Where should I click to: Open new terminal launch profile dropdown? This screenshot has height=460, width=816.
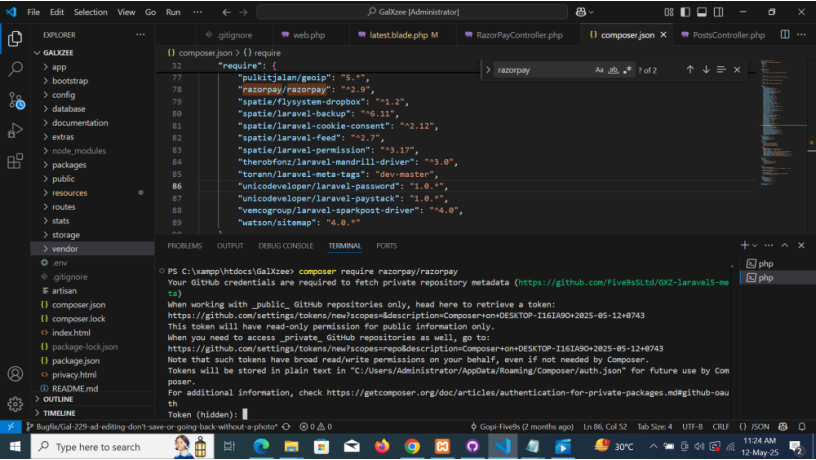pos(755,246)
